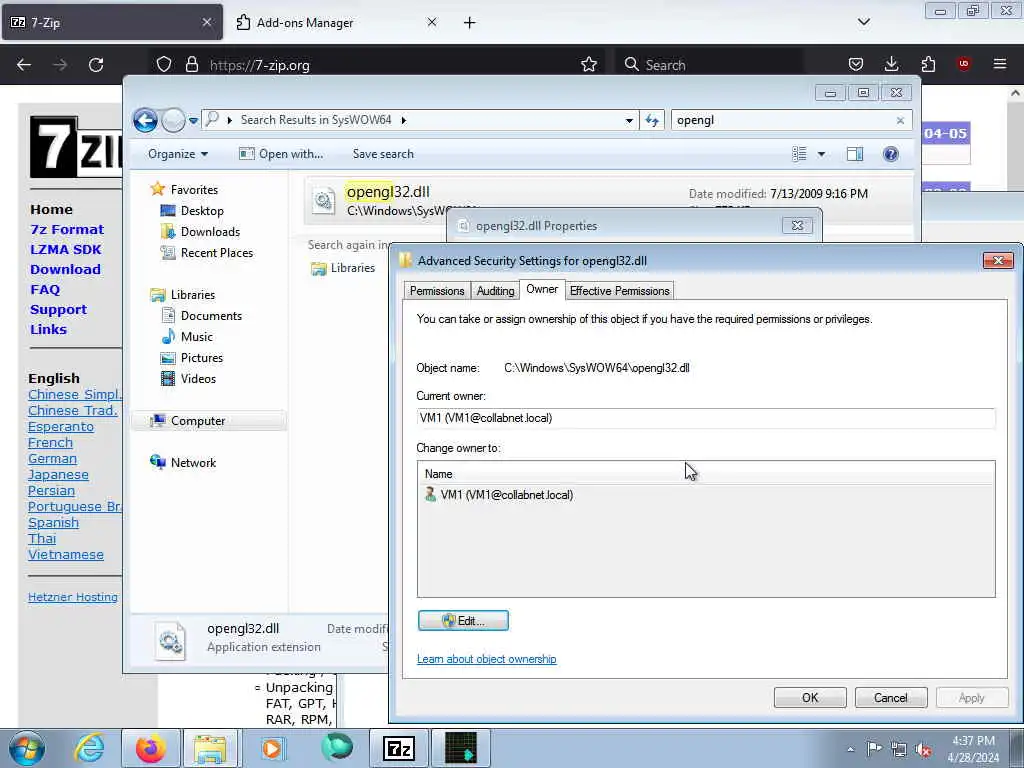
Task: Click Explorer back arrow button
Action: (145, 120)
